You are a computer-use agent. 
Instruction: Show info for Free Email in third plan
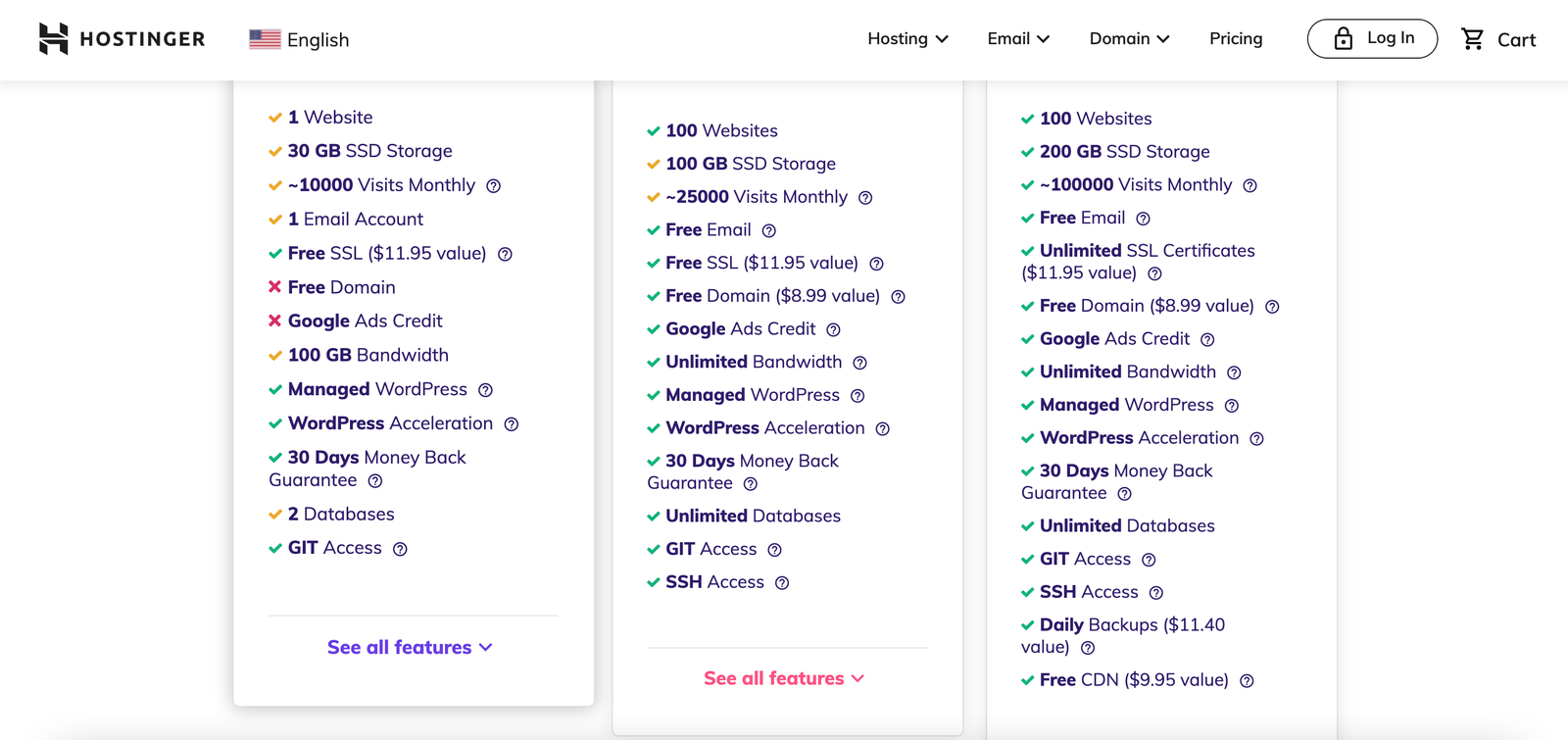point(1143,220)
